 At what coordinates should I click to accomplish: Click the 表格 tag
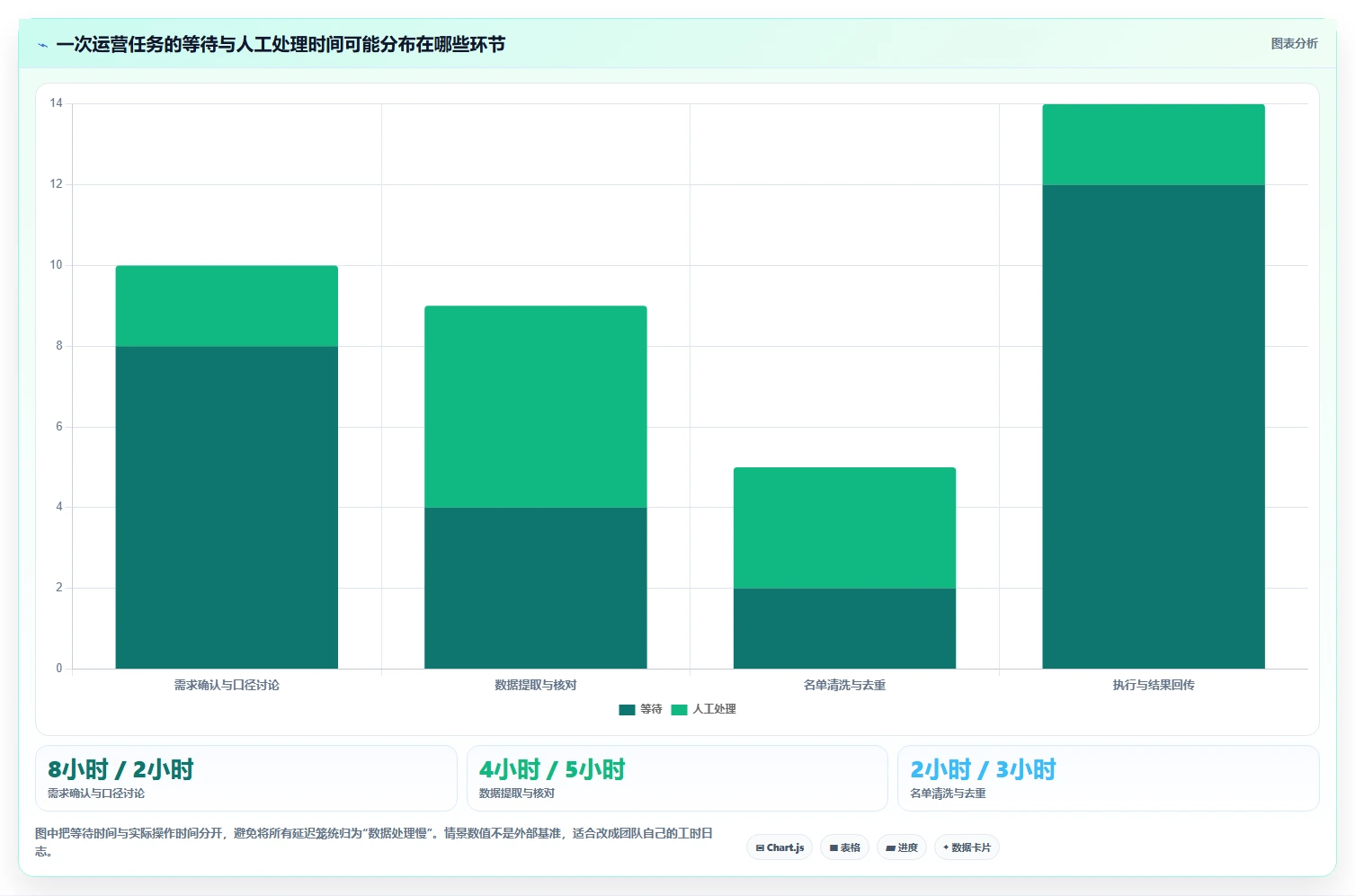point(844,847)
